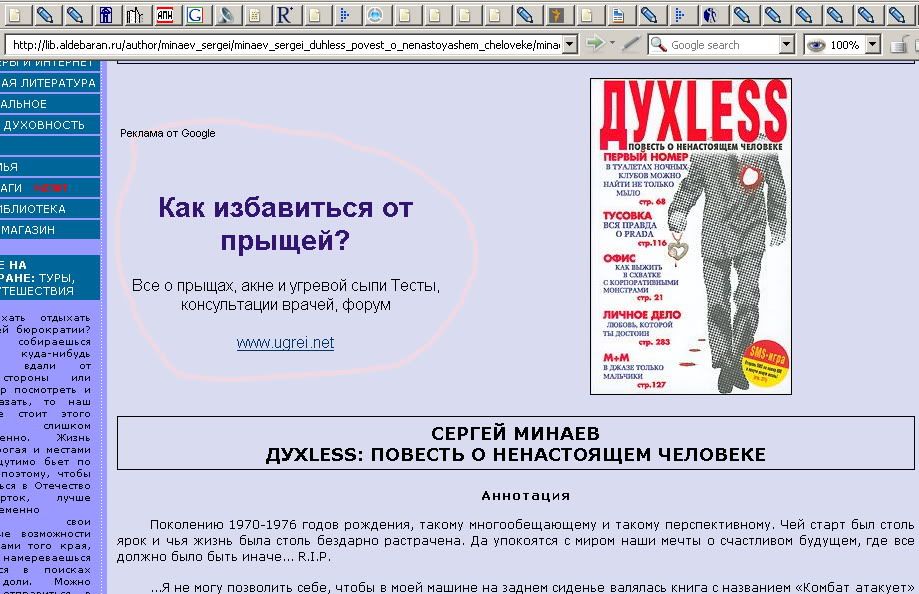Open the Google search engine dropdown
Viewport: 919px width, 594px height.
click(x=787, y=45)
